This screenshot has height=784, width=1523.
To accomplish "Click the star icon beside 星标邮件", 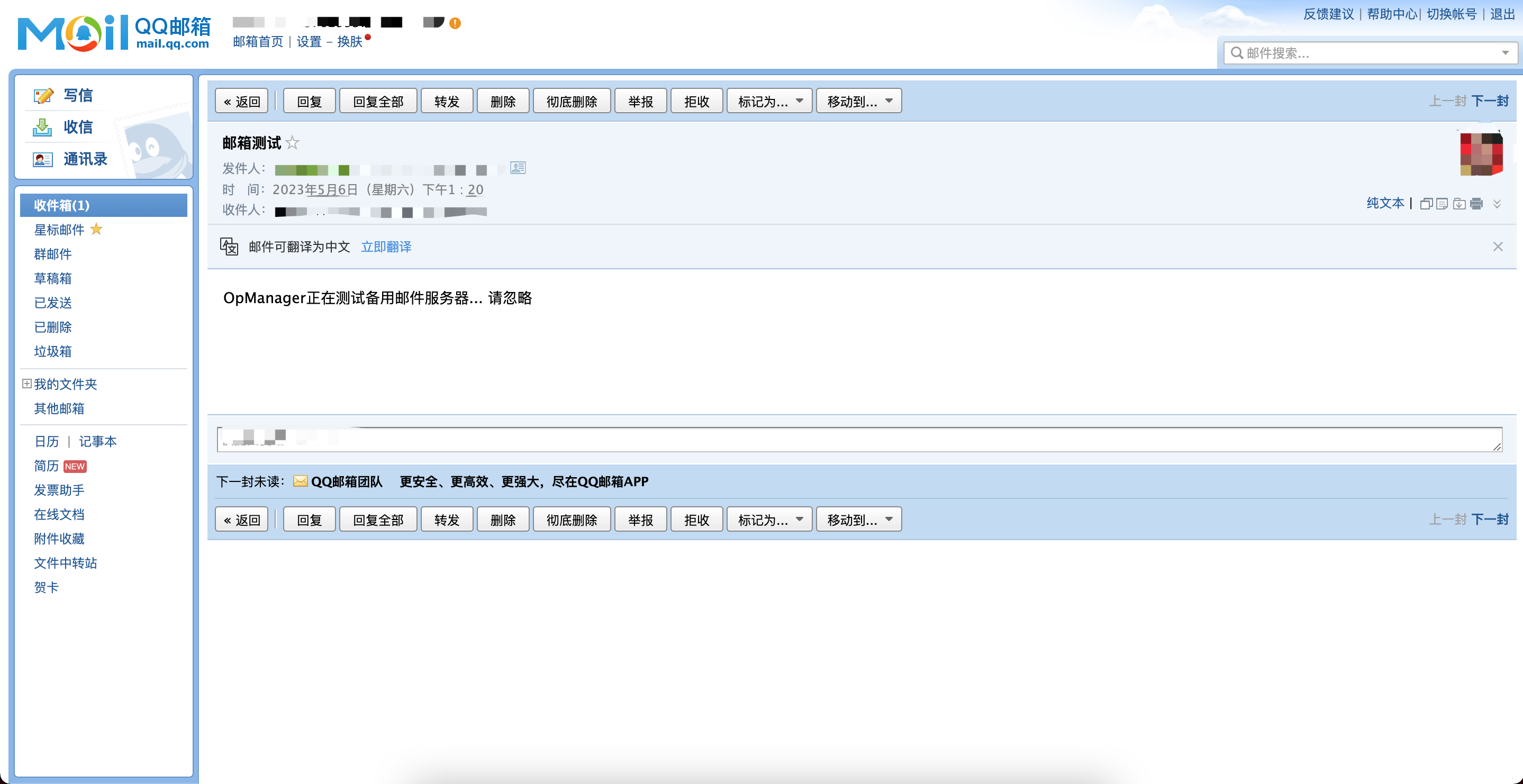I will click(96, 230).
